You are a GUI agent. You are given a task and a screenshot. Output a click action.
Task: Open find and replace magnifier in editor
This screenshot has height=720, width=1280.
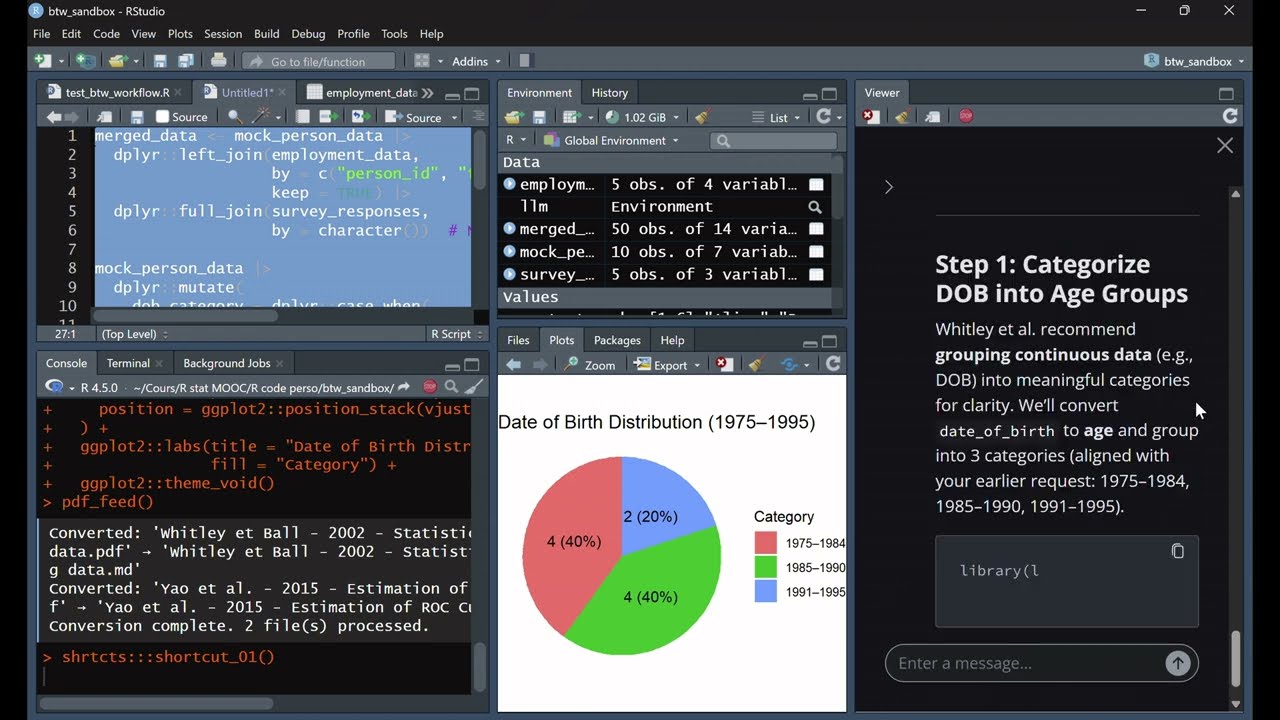click(x=234, y=117)
